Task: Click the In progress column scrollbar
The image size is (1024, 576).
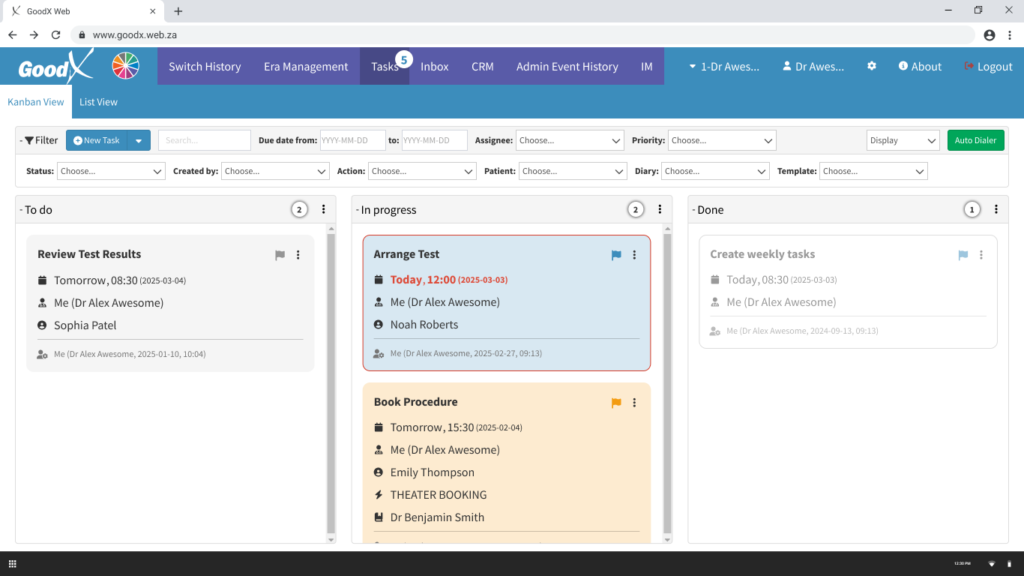Action: pyautogui.click(x=667, y=384)
